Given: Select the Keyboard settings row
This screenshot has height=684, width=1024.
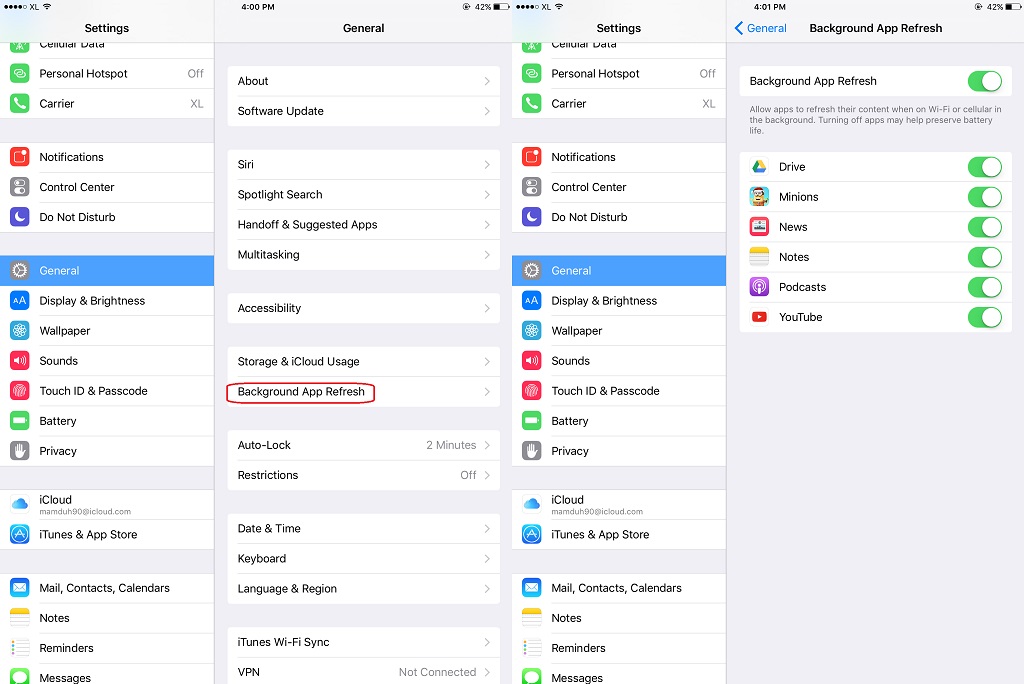Looking at the screenshot, I should (x=364, y=559).
